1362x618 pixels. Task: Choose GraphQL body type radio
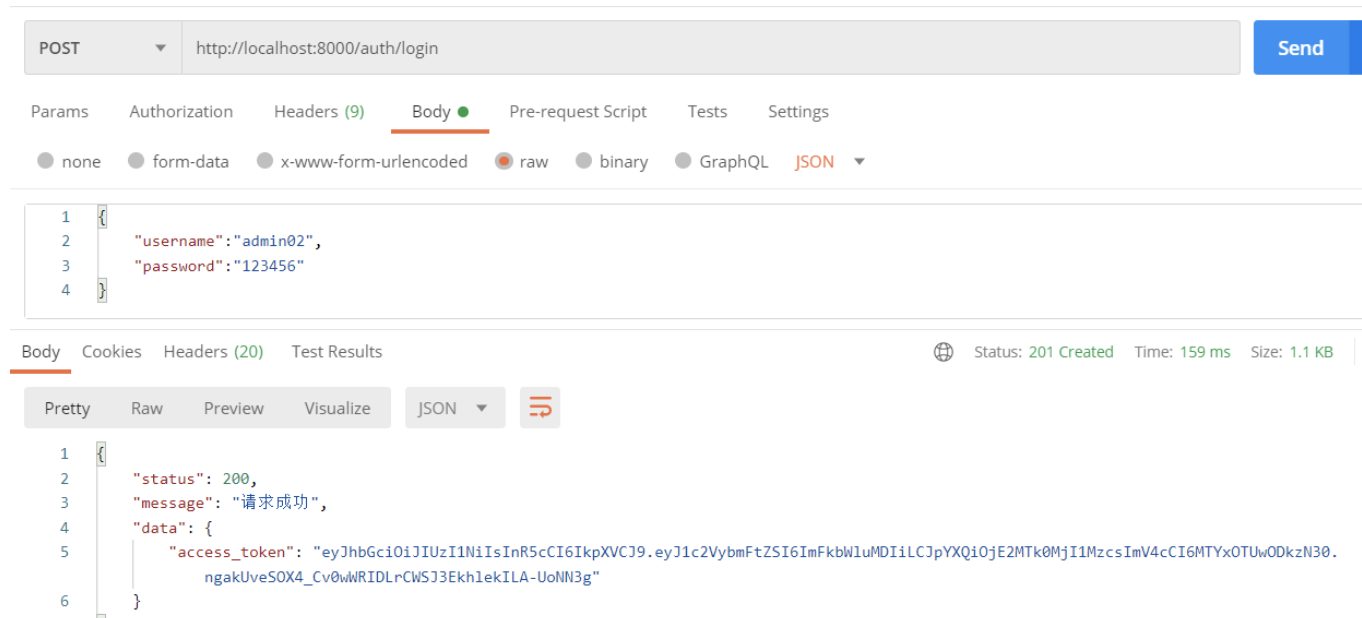[x=683, y=161]
